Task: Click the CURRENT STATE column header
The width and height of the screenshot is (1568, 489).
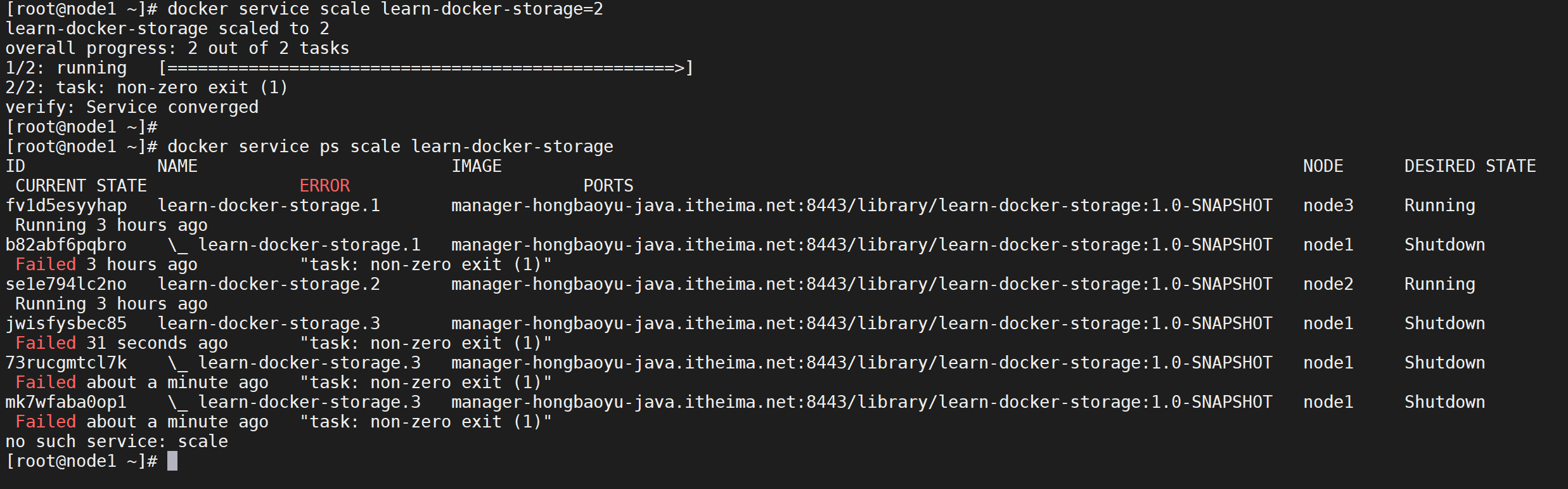Action: click(81, 186)
